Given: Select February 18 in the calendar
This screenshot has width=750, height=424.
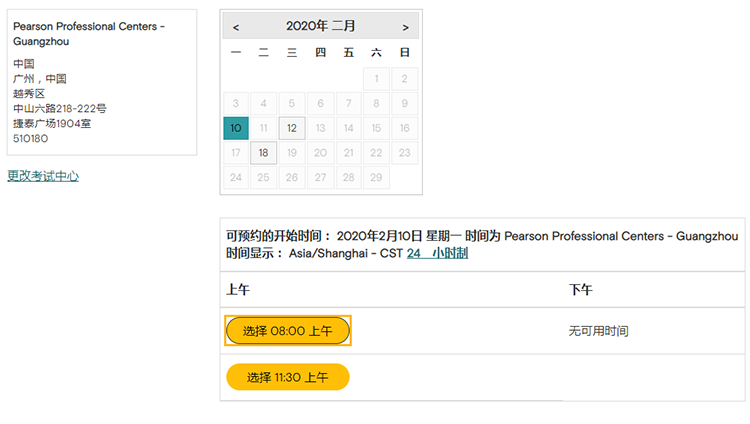Looking at the screenshot, I should tap(263, 153).
